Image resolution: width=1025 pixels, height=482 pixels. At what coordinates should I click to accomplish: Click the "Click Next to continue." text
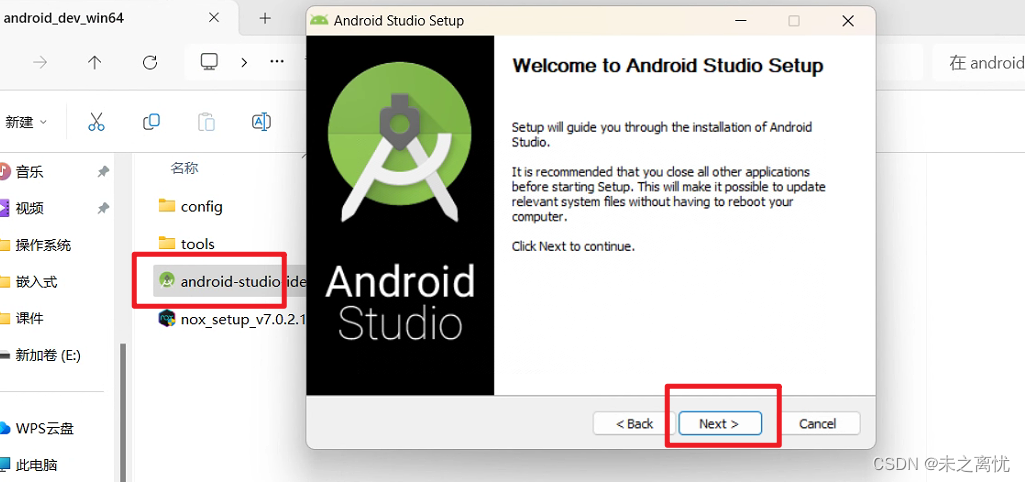pyautogui.click(x=573, y=247)
